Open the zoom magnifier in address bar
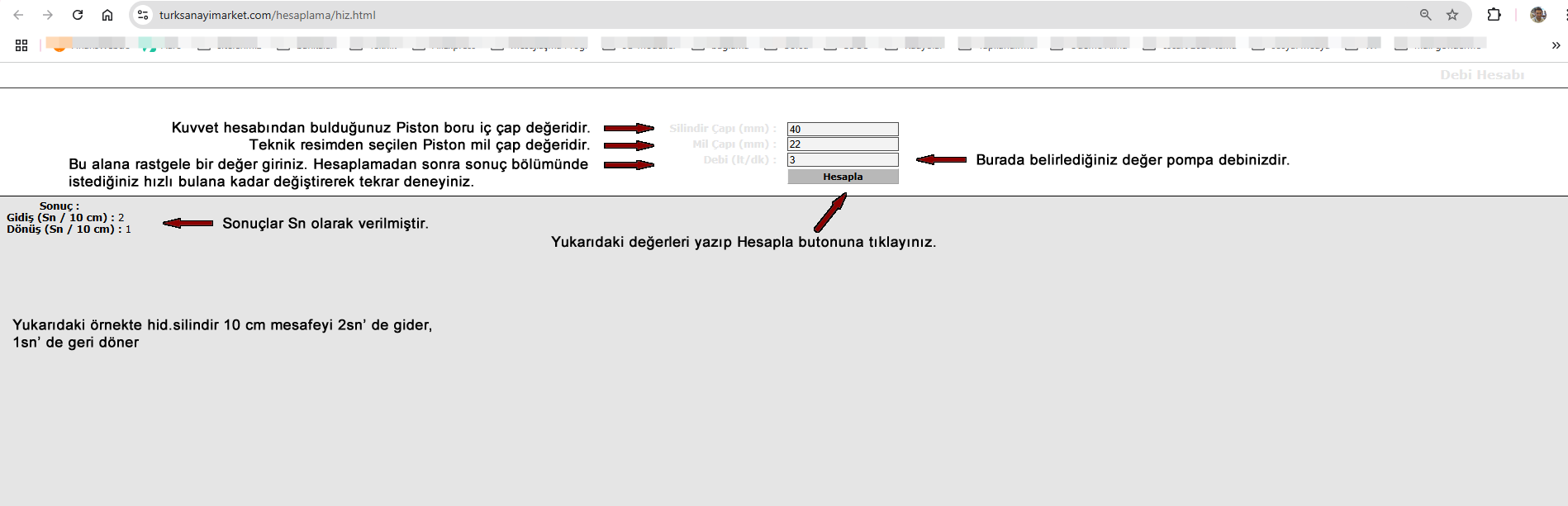Image resolution: width=1568 pixels, height=506 pixels. tap(1425, 15)
